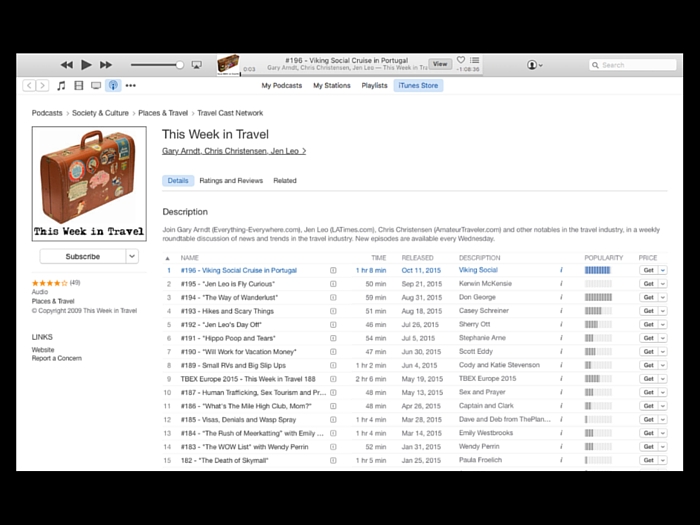Show info icon for #194 The Way of Wanderlust
Image resolution: width=700 pixels, height=525 pixels.
tap(333, 297)
